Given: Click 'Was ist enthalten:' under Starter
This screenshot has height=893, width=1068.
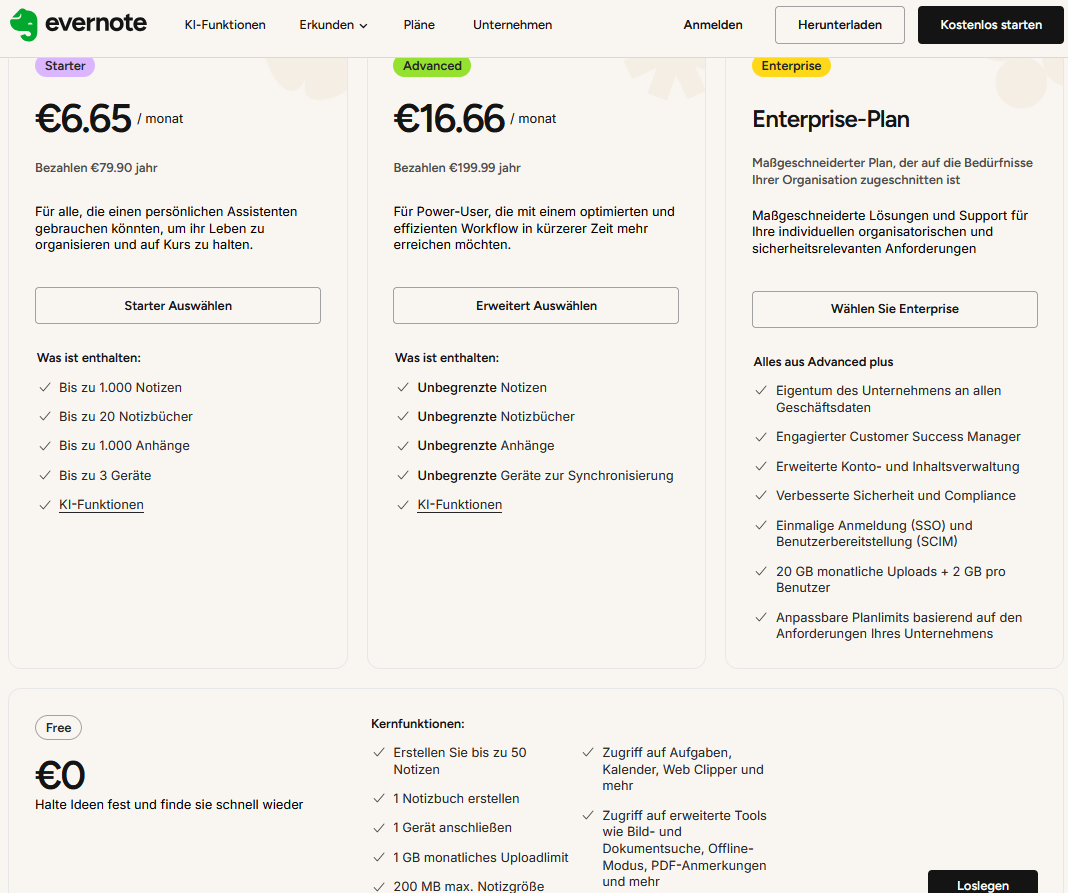Looking at the screenshot, I should click(x=89, y=358).
